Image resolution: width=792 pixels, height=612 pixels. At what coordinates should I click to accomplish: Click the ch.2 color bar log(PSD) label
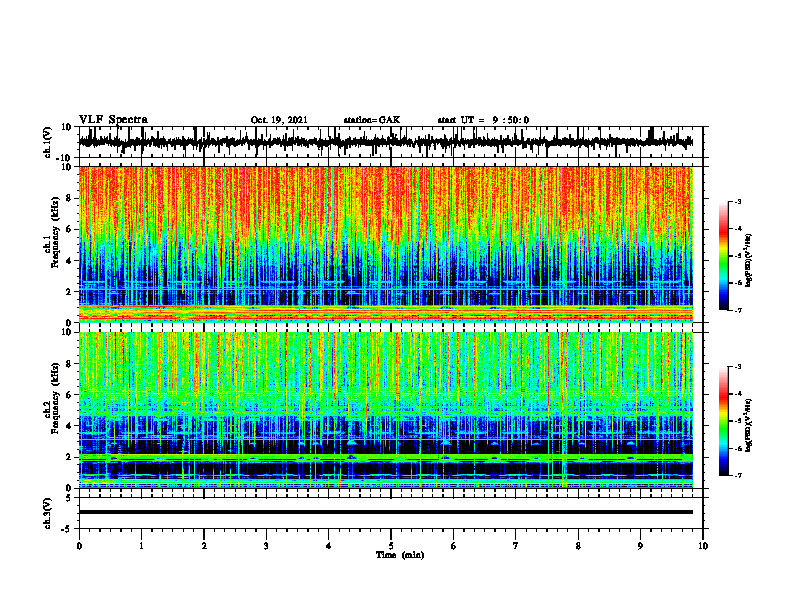click(x=749, y=426)
